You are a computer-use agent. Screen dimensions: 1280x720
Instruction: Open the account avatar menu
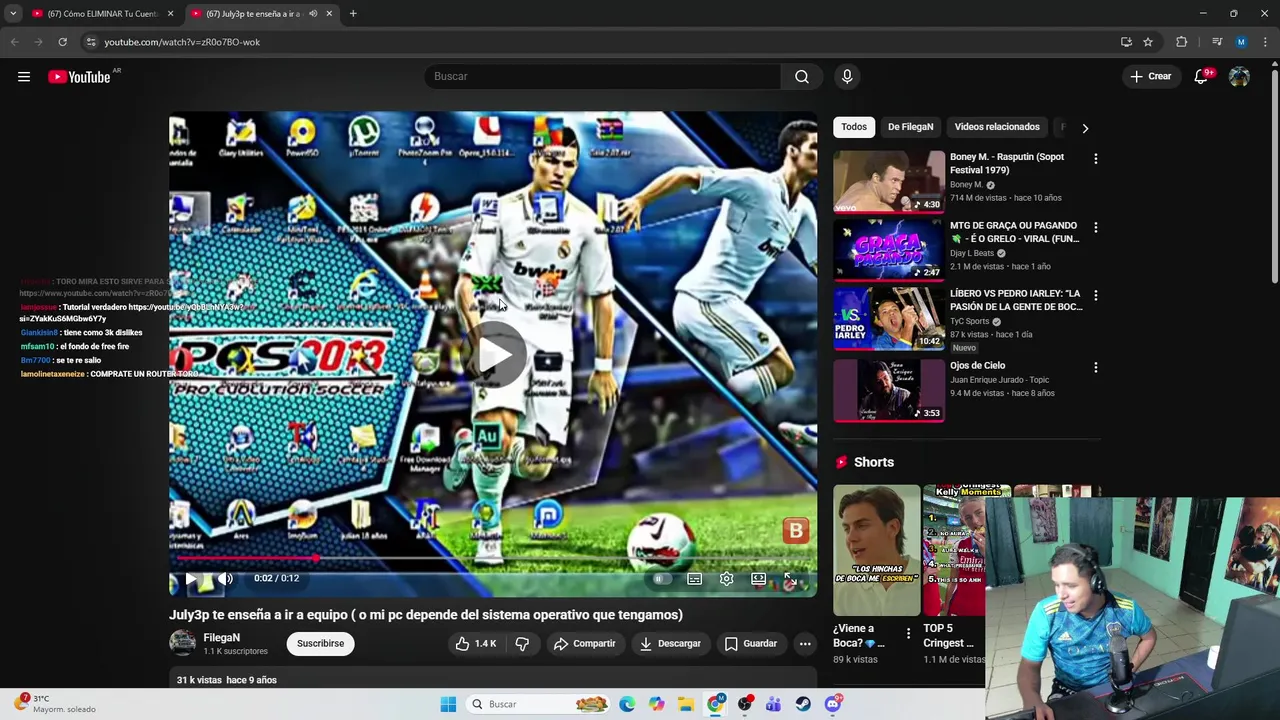tap(1239, 77)
